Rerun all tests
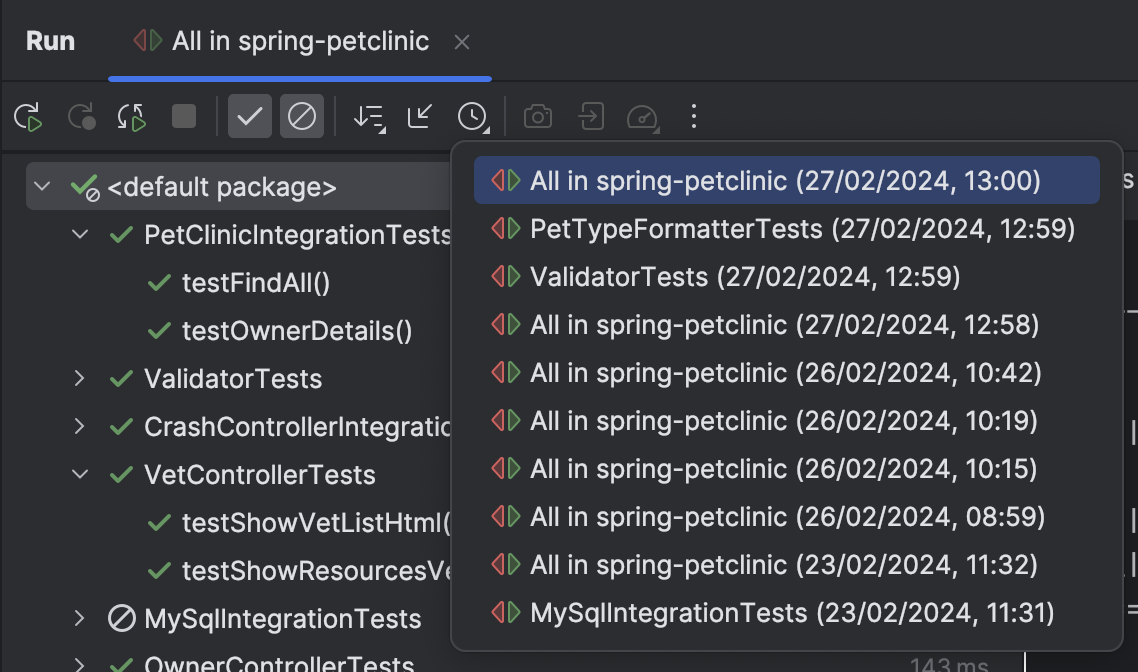 [x=27, y=116]
